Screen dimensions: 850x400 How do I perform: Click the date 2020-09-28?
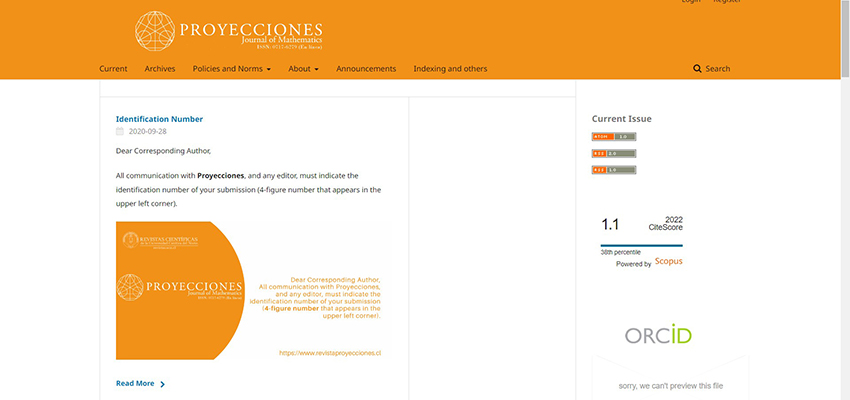coord(147,131)
